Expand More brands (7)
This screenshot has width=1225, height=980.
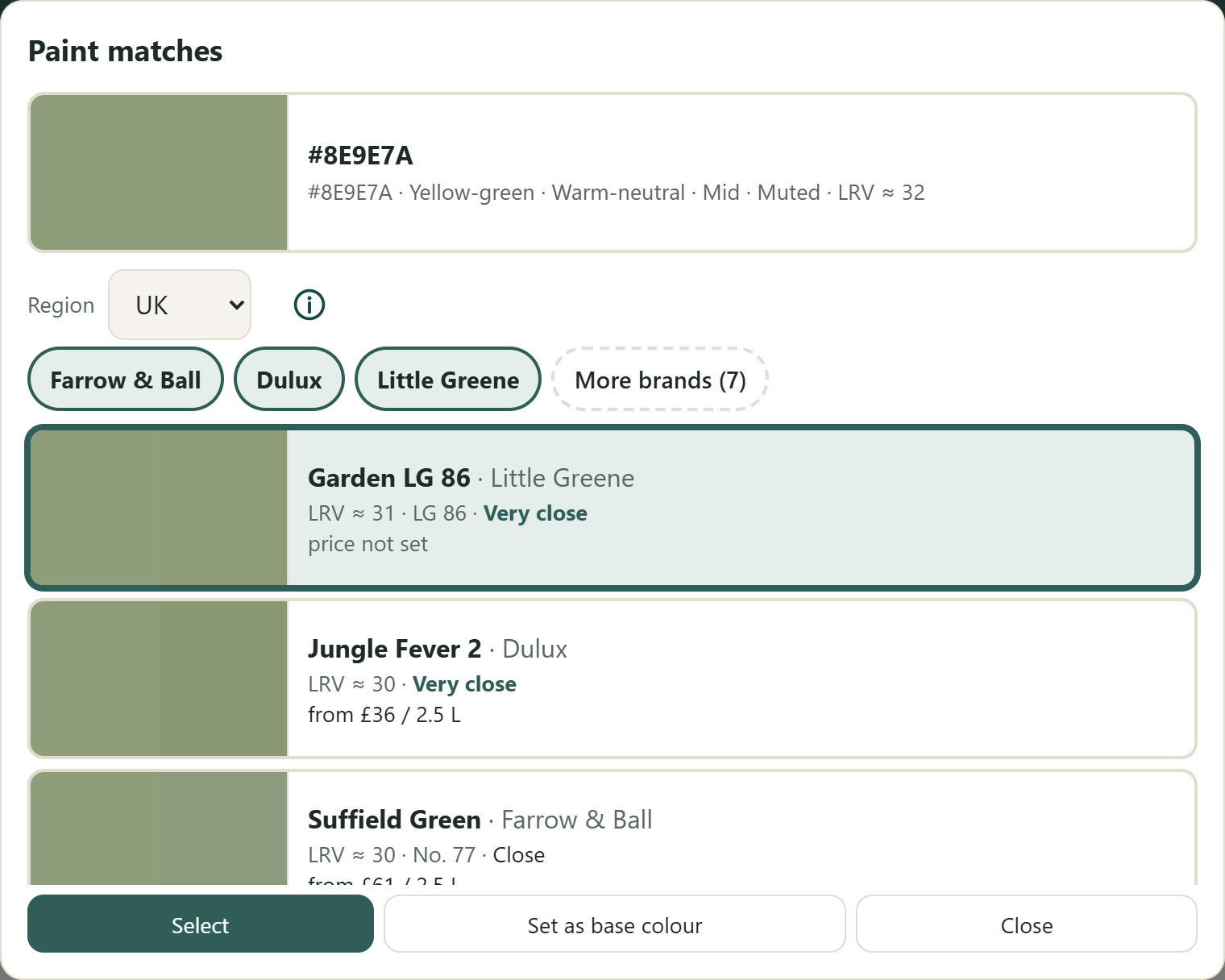tap(660, 380)
